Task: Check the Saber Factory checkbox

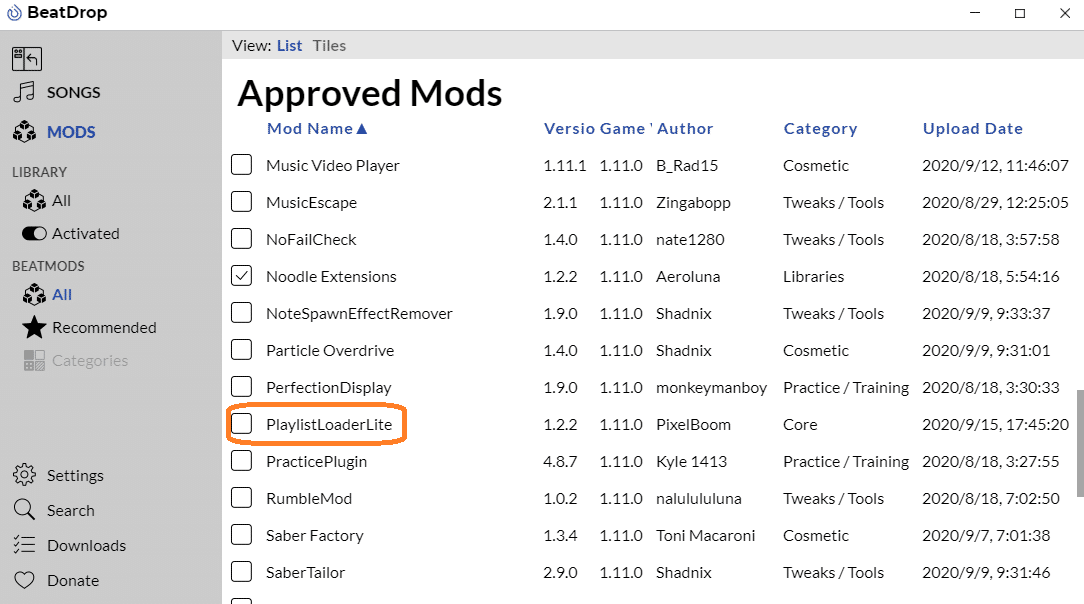Action: tap(241, 535)
